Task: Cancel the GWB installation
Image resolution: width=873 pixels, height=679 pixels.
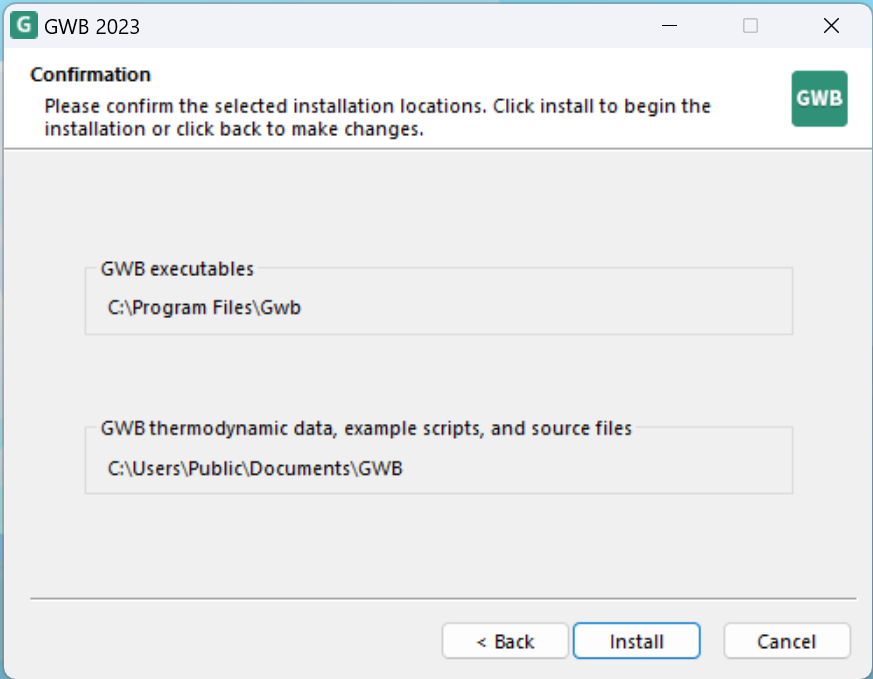Action: 786,641
